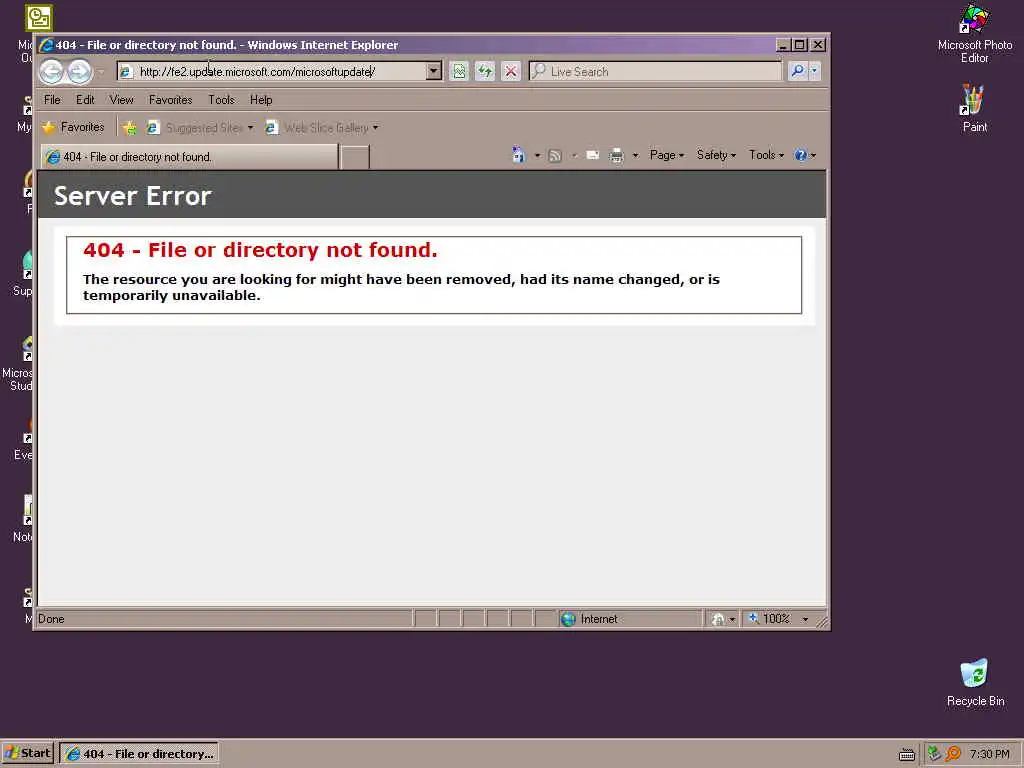Viewport: 1024px width, 768px height.
Task: Open the Recycle Bin desktop icon
Action: point(975,682)
